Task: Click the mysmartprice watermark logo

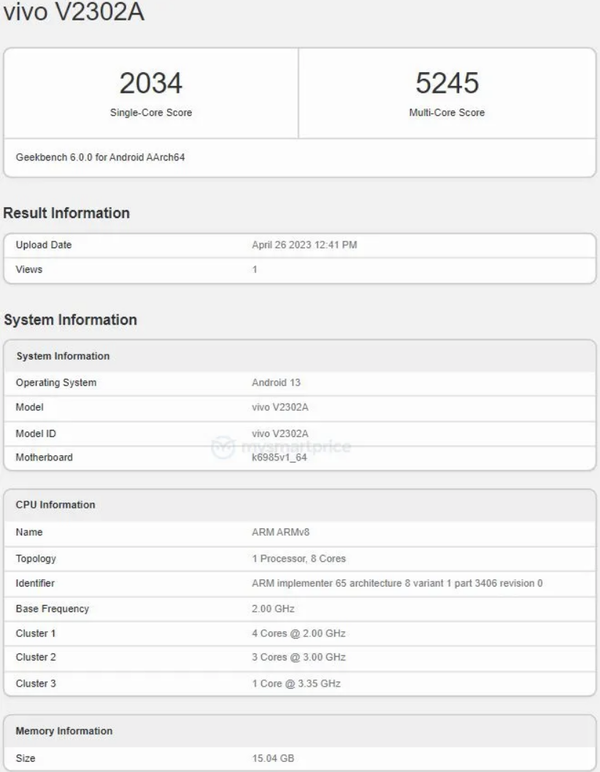Action: tap(280, 446)
